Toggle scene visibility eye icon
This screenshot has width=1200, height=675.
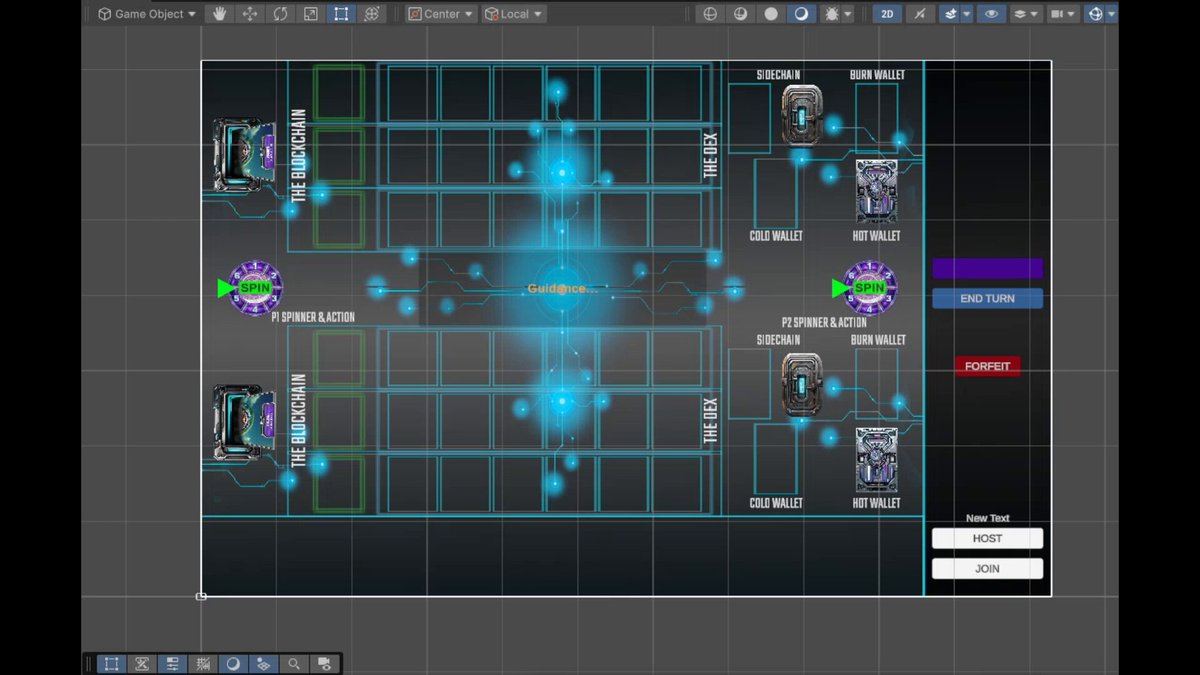[x=991, y=14]
